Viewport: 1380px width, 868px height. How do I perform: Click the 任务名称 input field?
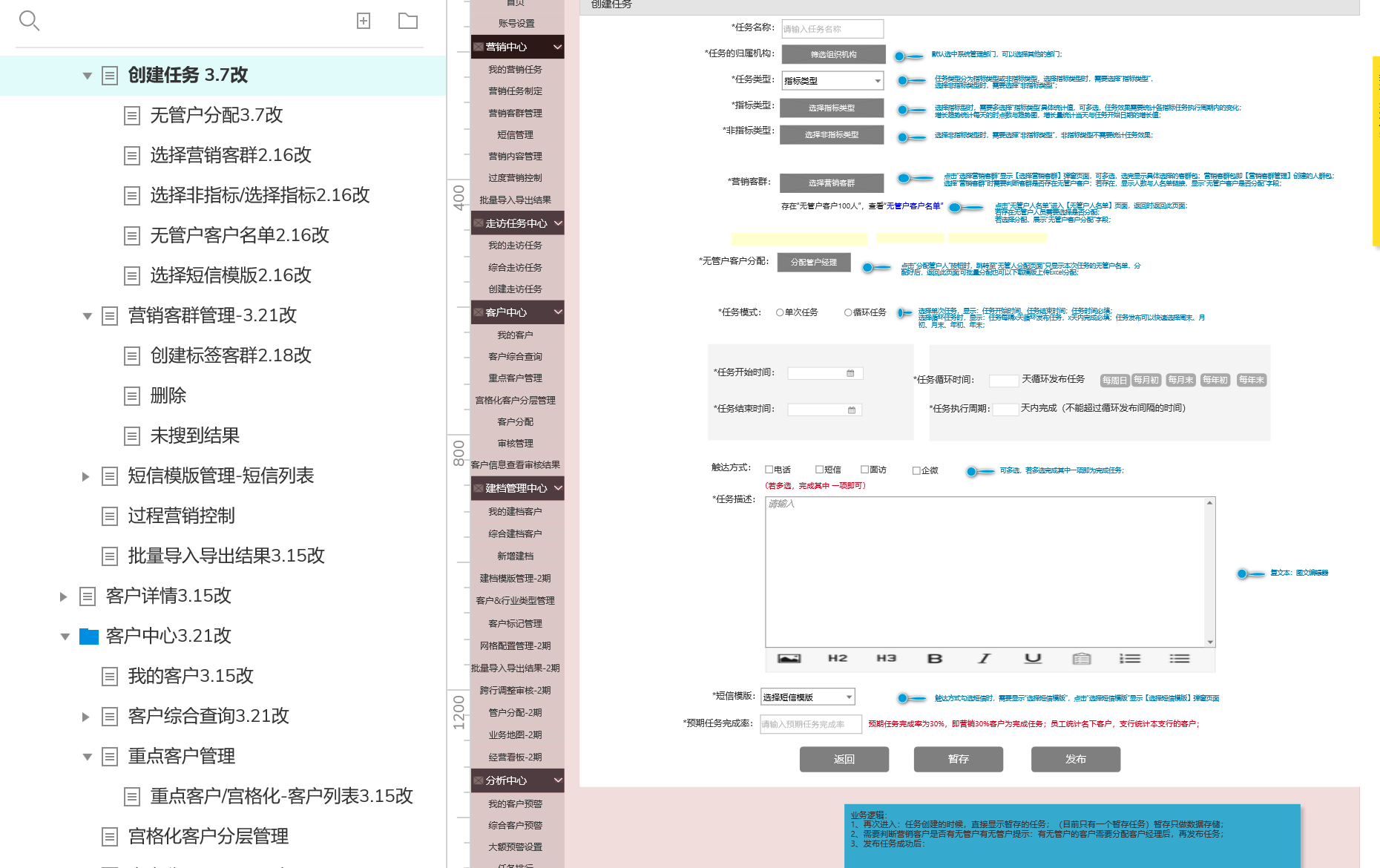click(832, 29)
